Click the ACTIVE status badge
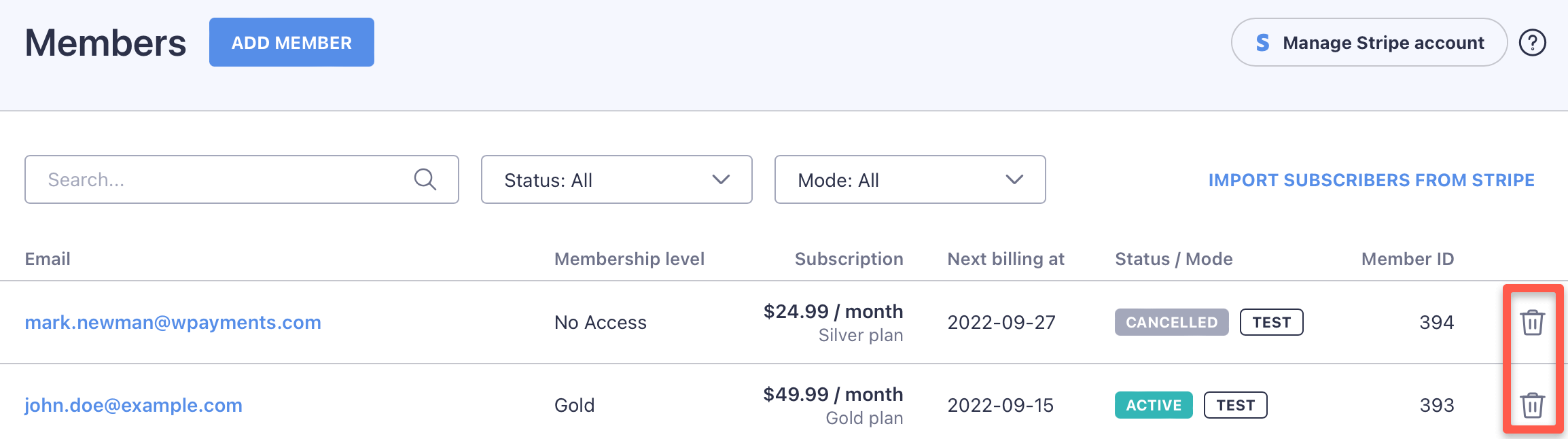This screenshot has width=1568, height=439. click(x=1153, y=405)
